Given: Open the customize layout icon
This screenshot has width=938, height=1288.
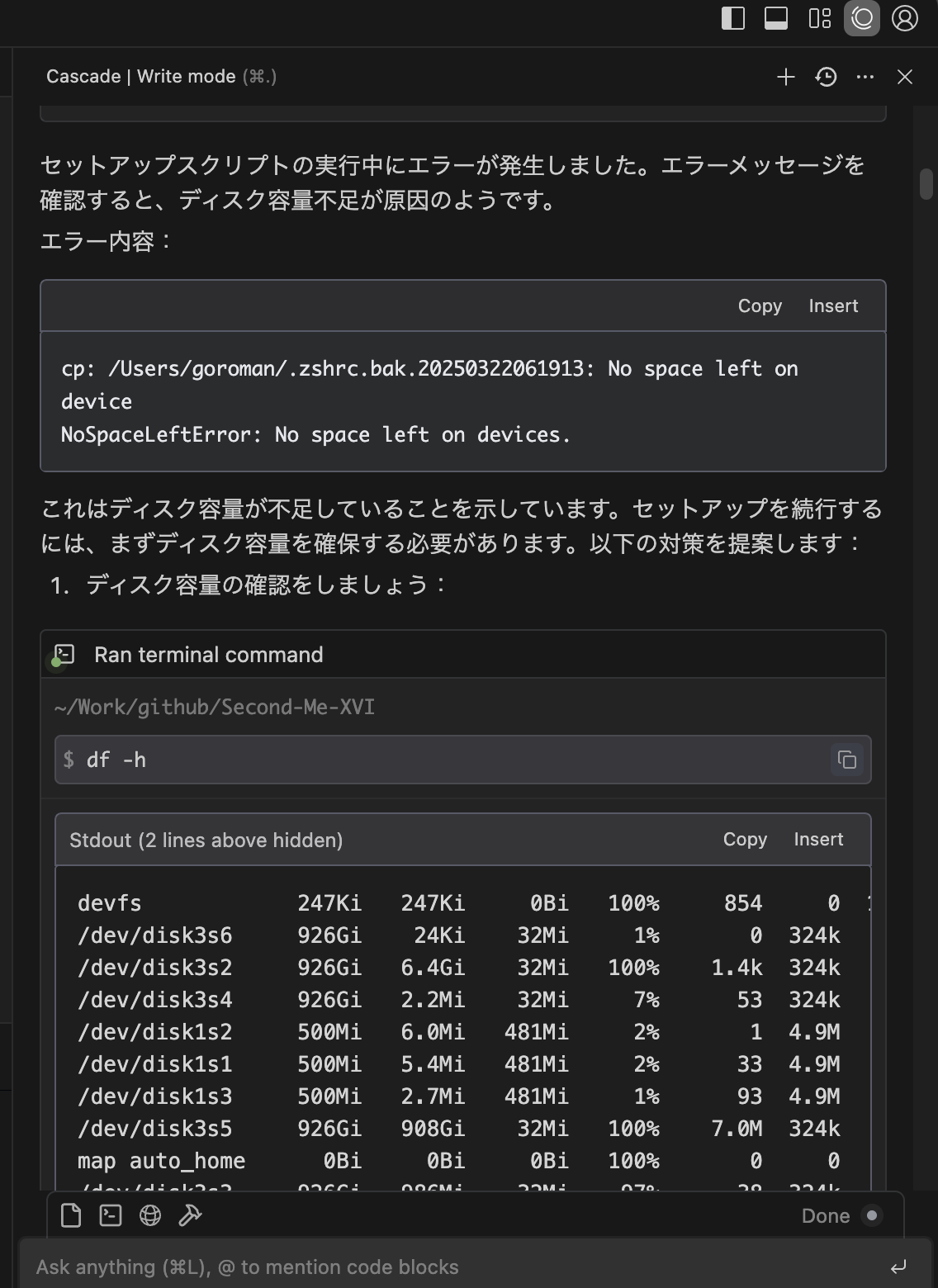Looking at the screenshot, I should (x=819, y=18).
